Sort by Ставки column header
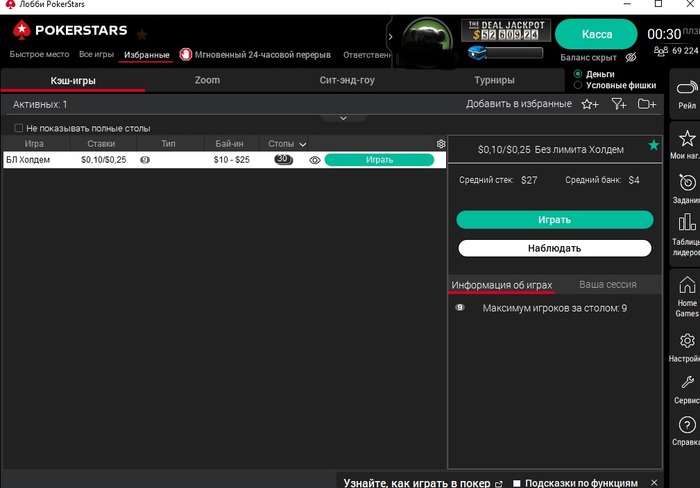This screenshot has height=488, width=700. click(x=103, y=144)
